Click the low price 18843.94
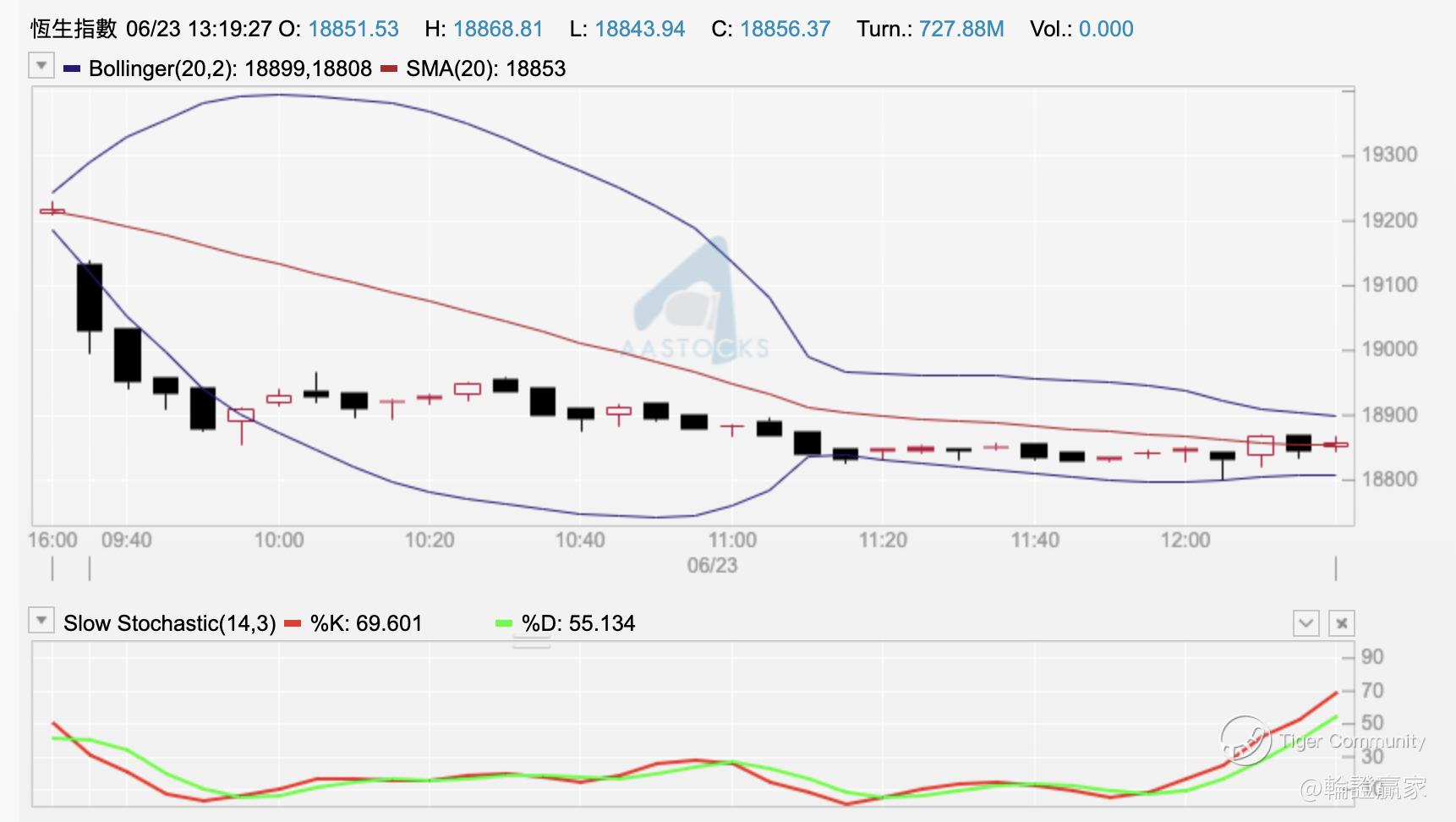 click(x=640, y=29)
